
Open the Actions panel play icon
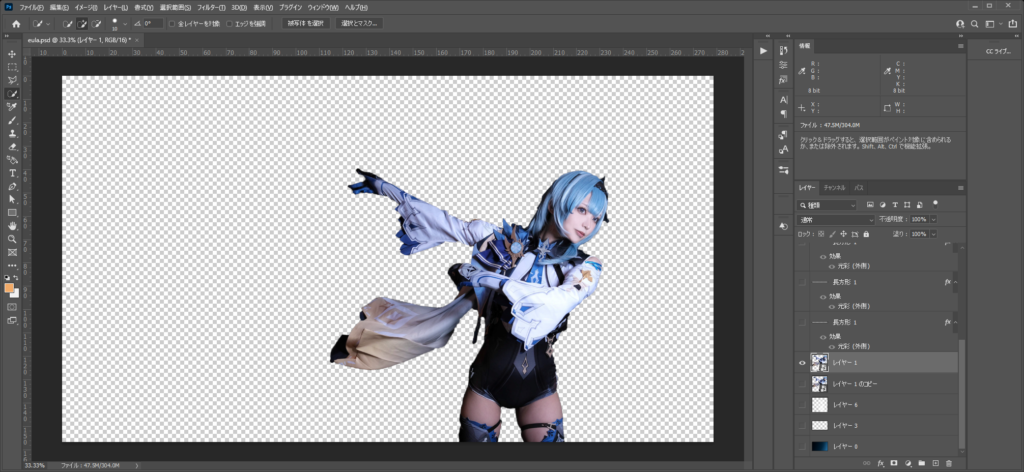763,50
